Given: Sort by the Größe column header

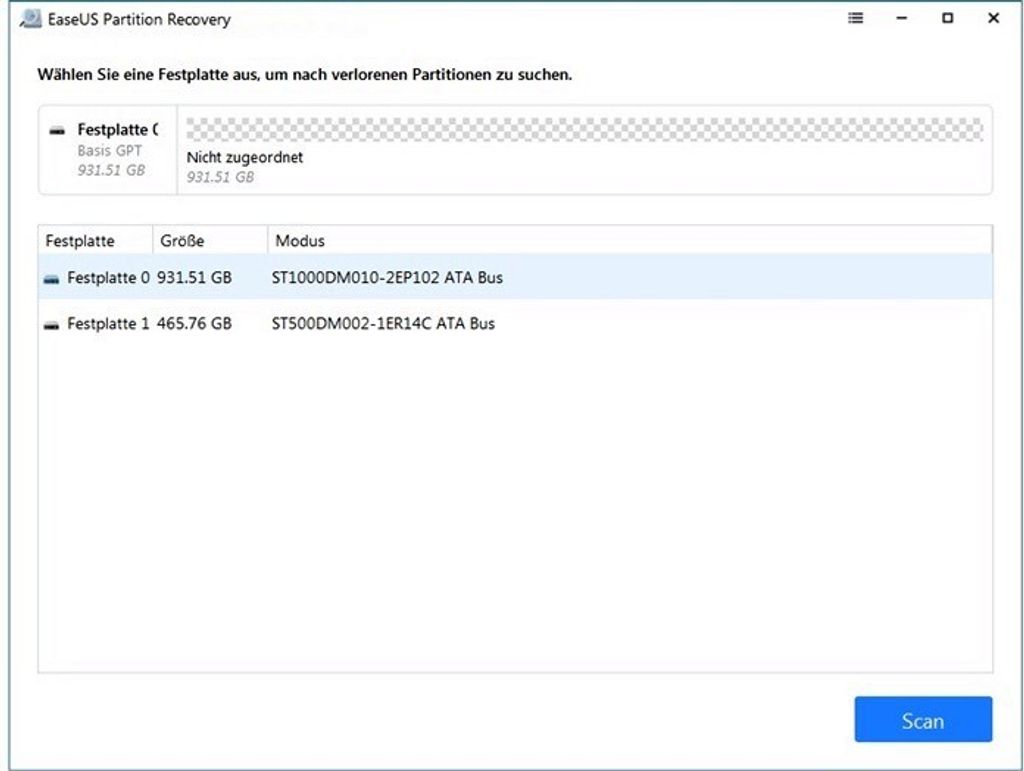Looking at the screenshot, I should pos(182,241).
